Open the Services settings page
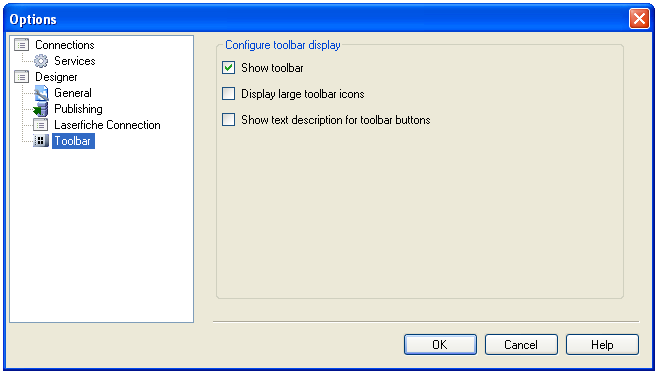Screen dimensions: 659x374 coord(75,61)
